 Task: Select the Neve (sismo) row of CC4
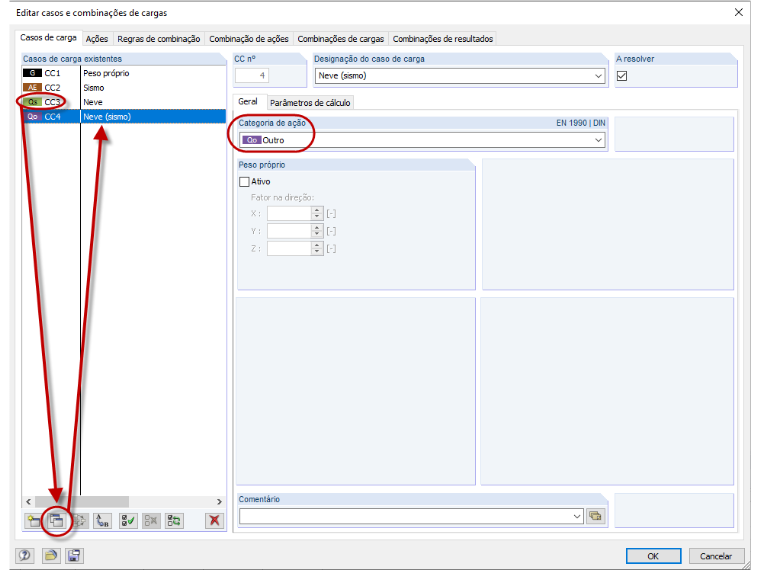124,117
